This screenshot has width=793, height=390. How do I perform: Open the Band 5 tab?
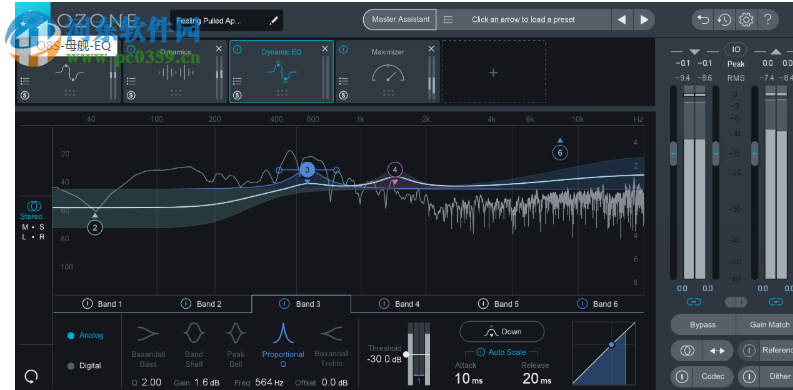499,304
